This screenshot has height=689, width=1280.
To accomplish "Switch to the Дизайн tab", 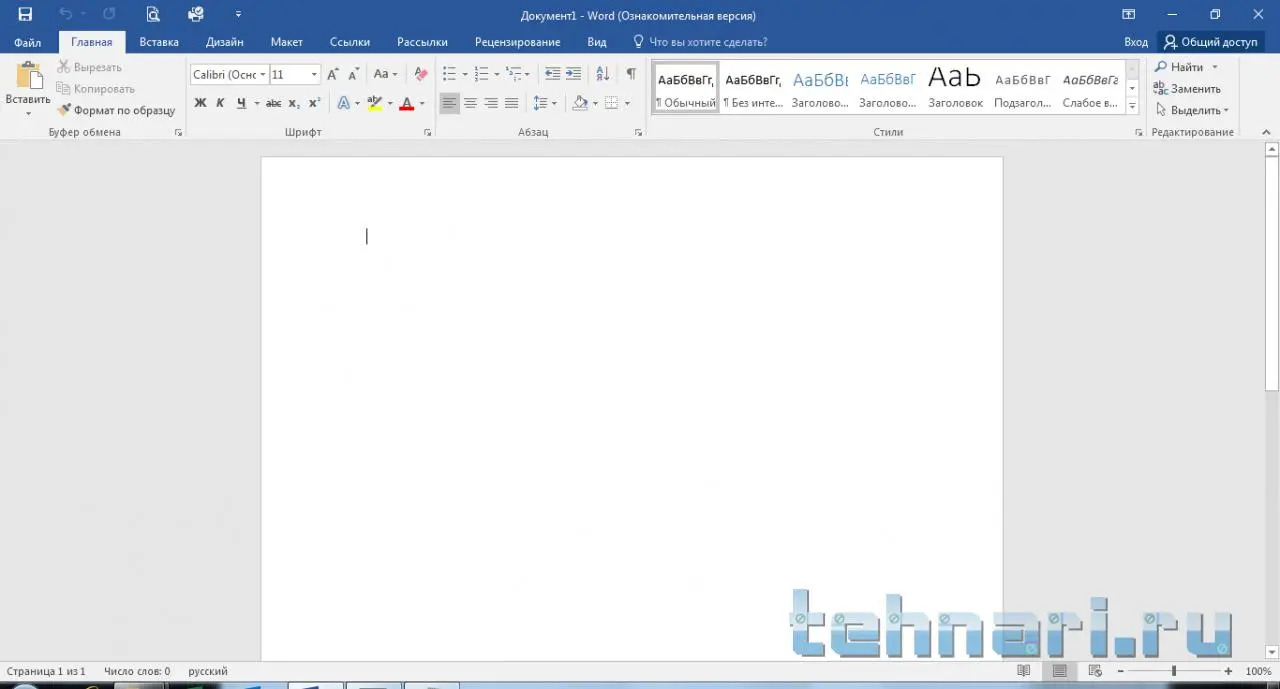I will 224,42.
